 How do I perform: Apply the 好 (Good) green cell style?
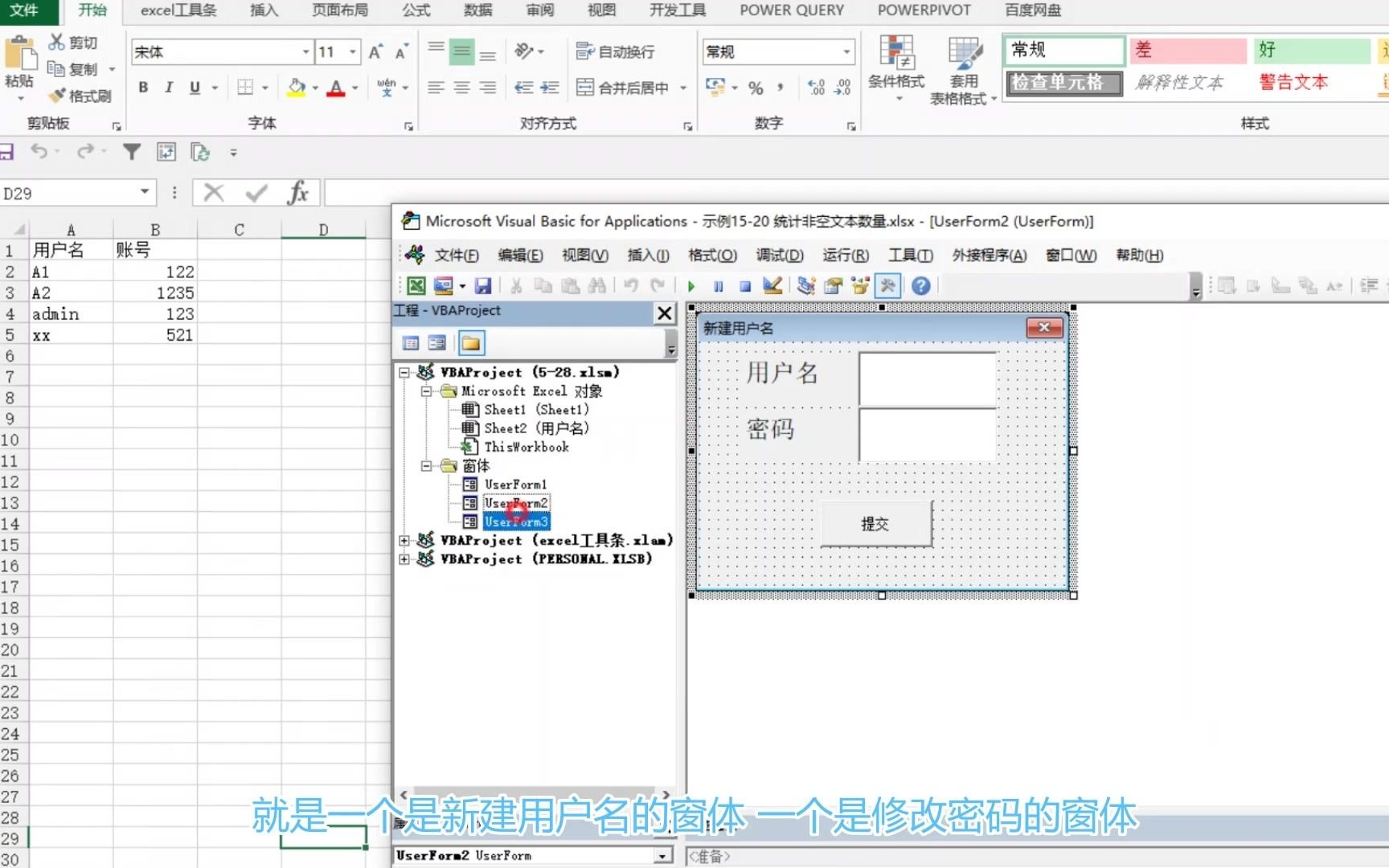point(1312,51)
